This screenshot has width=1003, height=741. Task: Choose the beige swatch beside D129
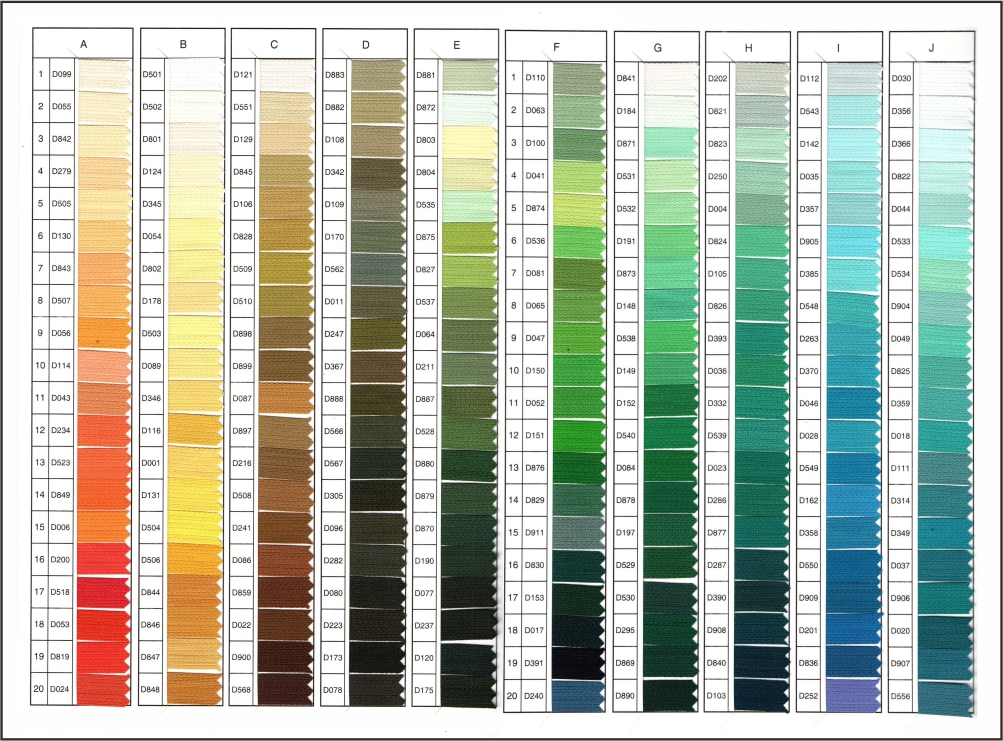coord(286,139)
